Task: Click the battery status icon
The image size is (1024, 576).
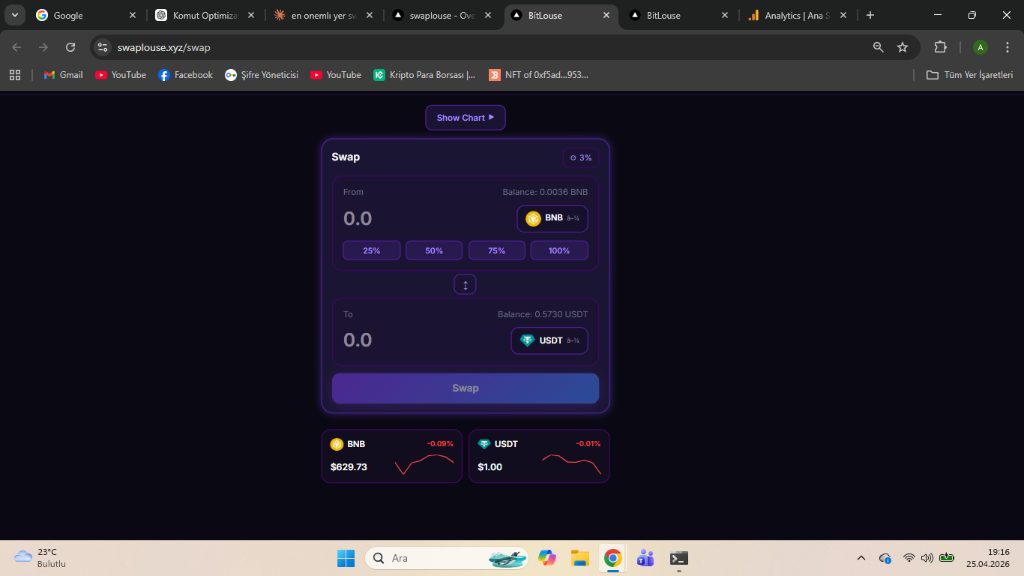Action: 946,558
